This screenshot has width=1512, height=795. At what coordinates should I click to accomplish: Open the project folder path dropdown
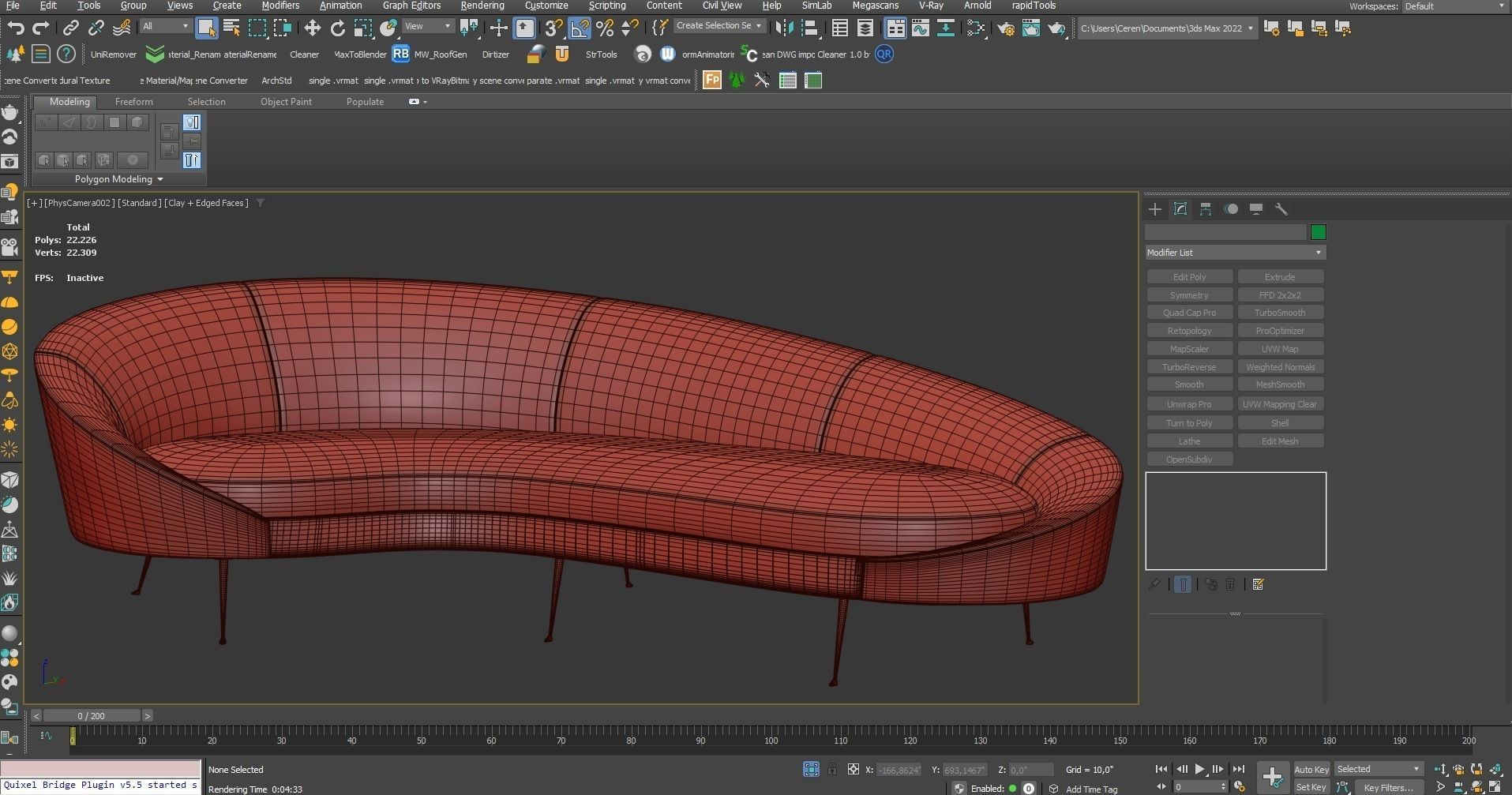(x=1167, y=28)
